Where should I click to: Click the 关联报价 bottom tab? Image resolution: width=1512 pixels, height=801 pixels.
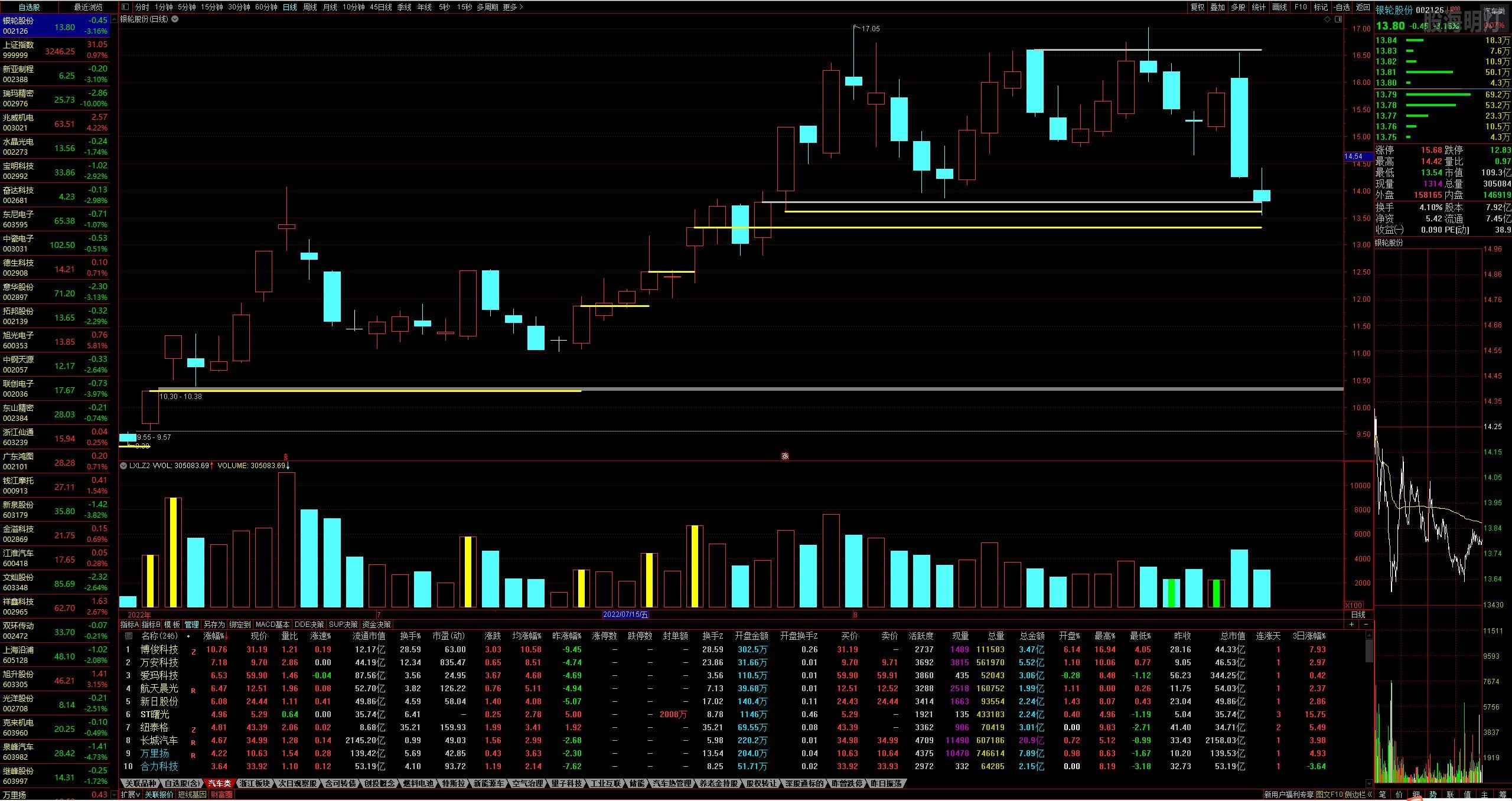coord(159,795)
